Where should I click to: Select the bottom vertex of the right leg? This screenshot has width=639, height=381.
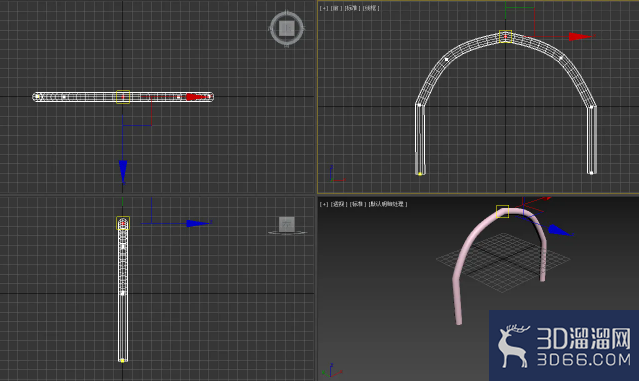pyautogui.click(x=591, y=173)
